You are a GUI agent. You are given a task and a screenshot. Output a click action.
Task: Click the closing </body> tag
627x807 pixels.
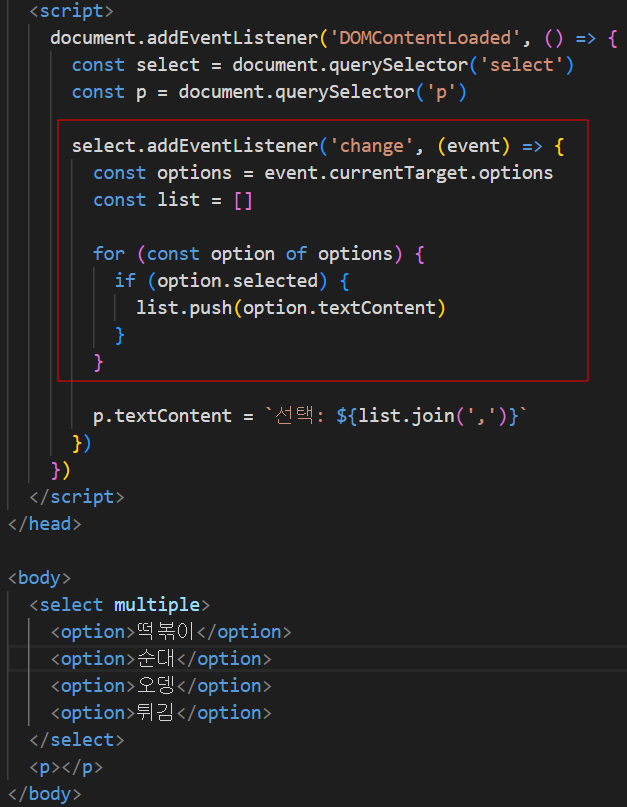(x=45, y=794)
